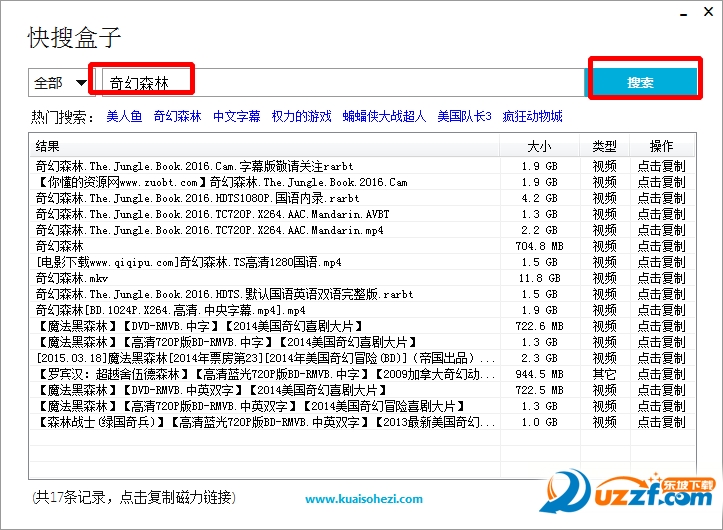Select result 【你懂的资源网www.zuobt.com】奇幻森林
This screenshot has width=723, height=530.
[x=222, y=182]
